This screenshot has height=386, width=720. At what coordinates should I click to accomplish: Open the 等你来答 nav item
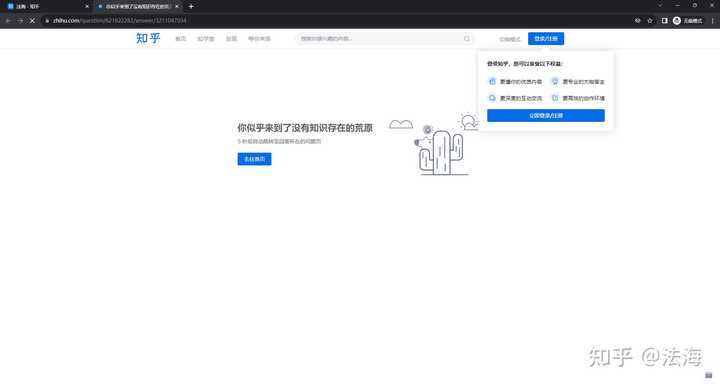click(x=259, y=39)
